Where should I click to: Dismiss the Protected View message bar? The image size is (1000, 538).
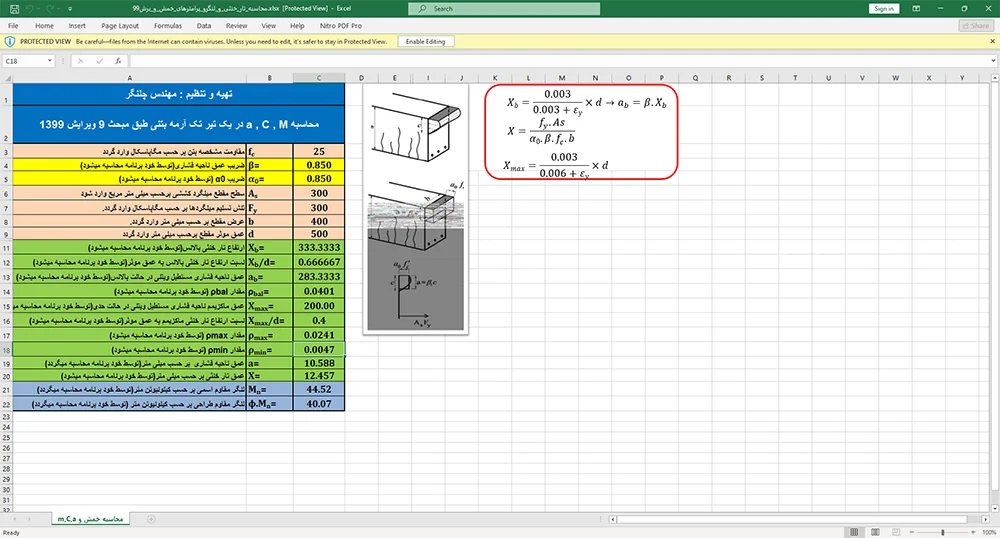(x=993, y=41)
